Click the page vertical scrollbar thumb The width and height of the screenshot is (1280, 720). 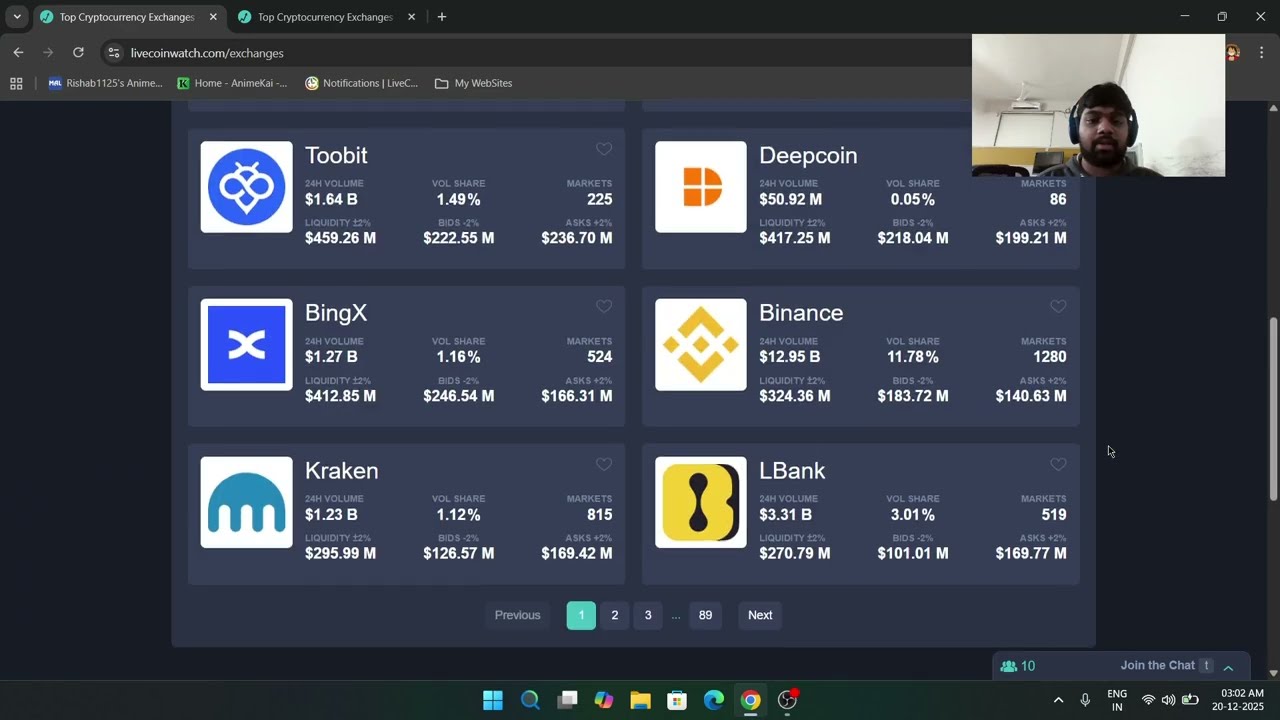[x=1273, y=409]
